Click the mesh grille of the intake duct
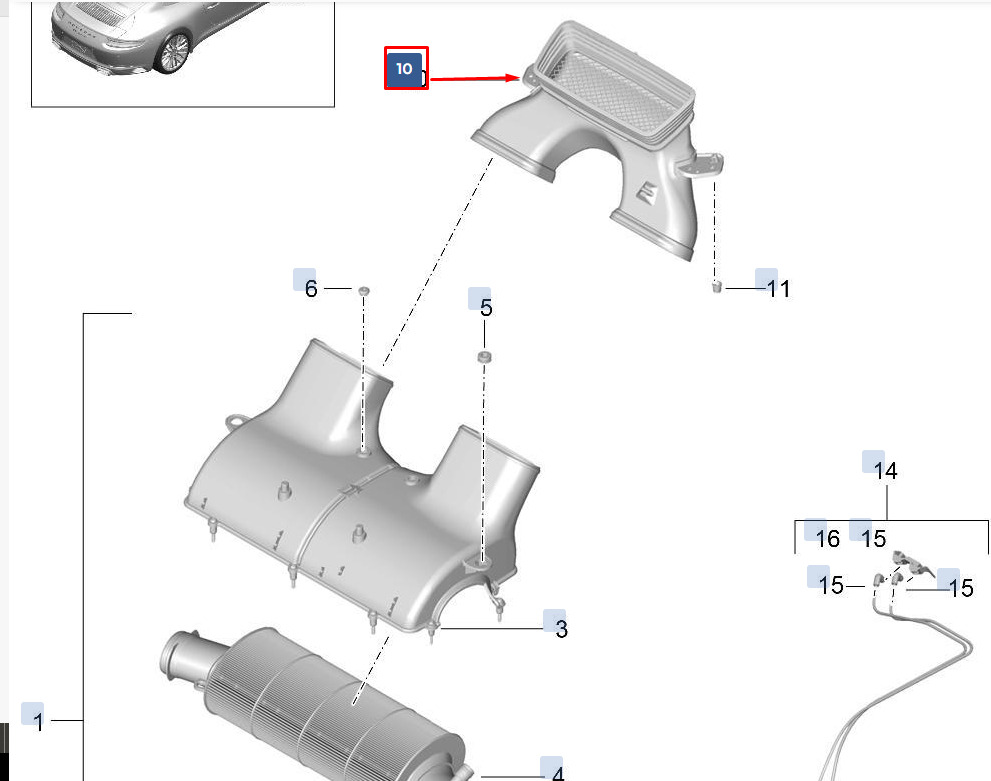Image resolution: width=991 pixels, height=781 pixels. tap(612, 92)
